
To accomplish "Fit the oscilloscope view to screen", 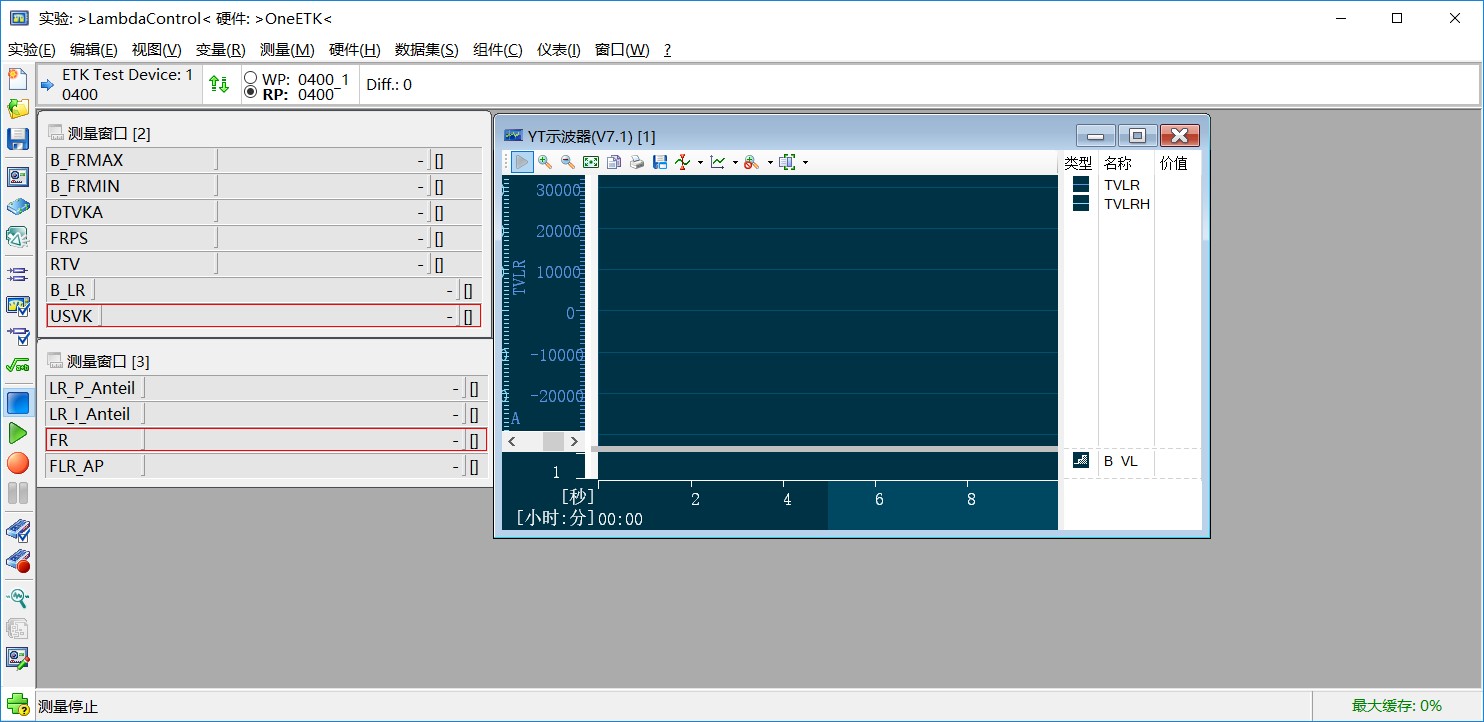I will point(590,161).
